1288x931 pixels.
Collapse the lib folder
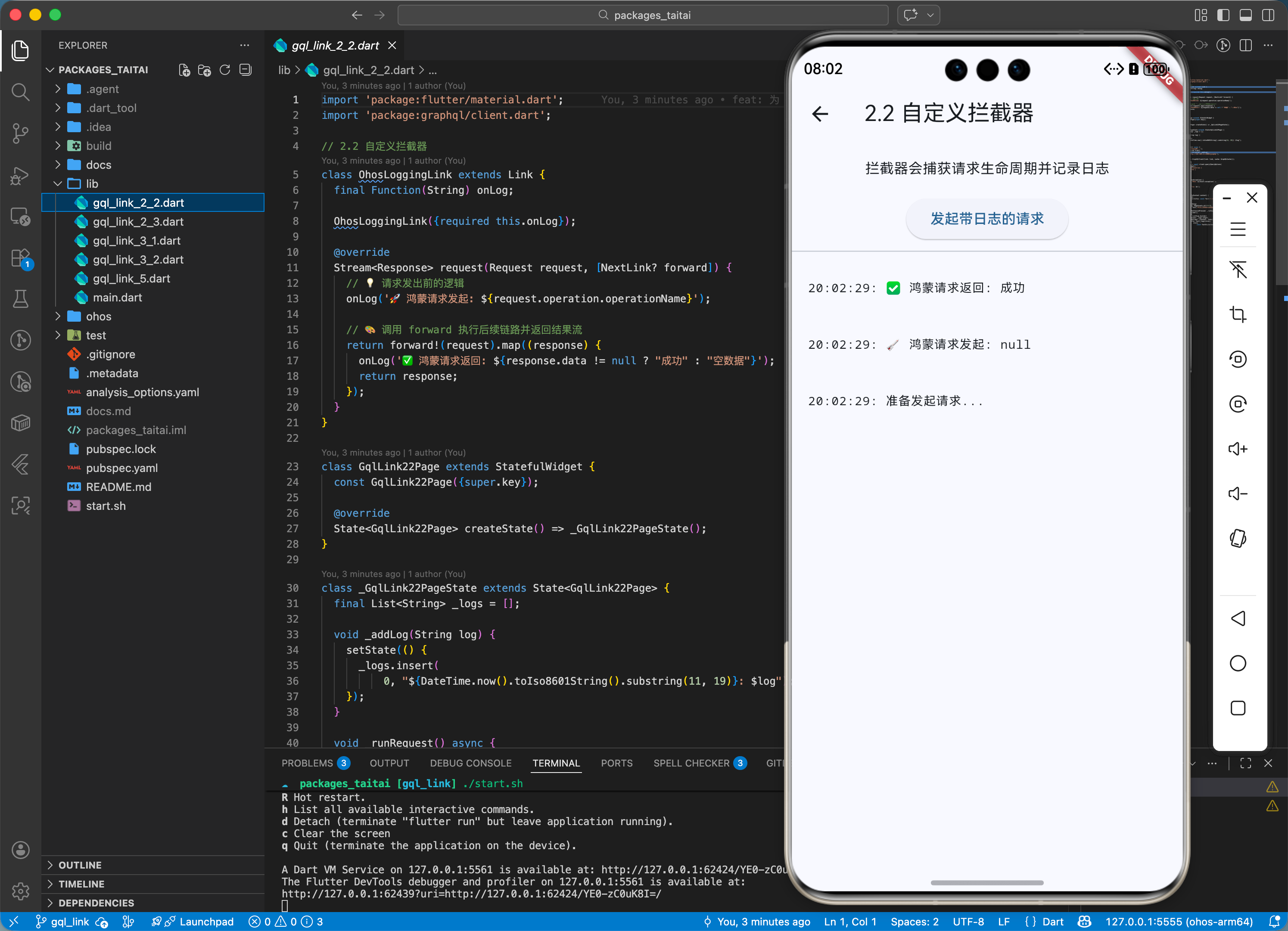pyautogui.click(x=91, y=184)
